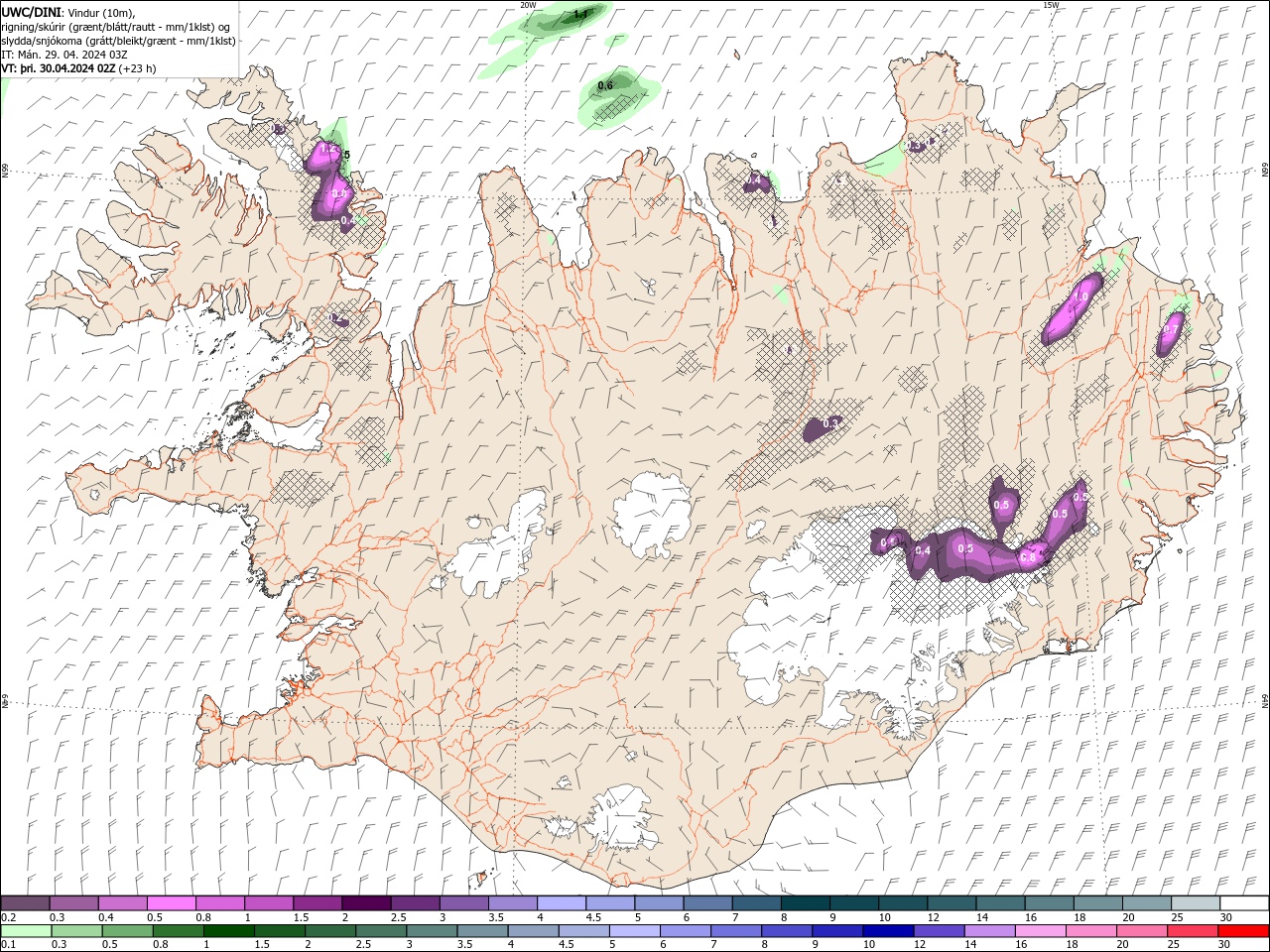This screenshot has width=1270, height=952.
Task: Pick the top-row swatch between 0.2 and 0.3
Action: point(26,903)
